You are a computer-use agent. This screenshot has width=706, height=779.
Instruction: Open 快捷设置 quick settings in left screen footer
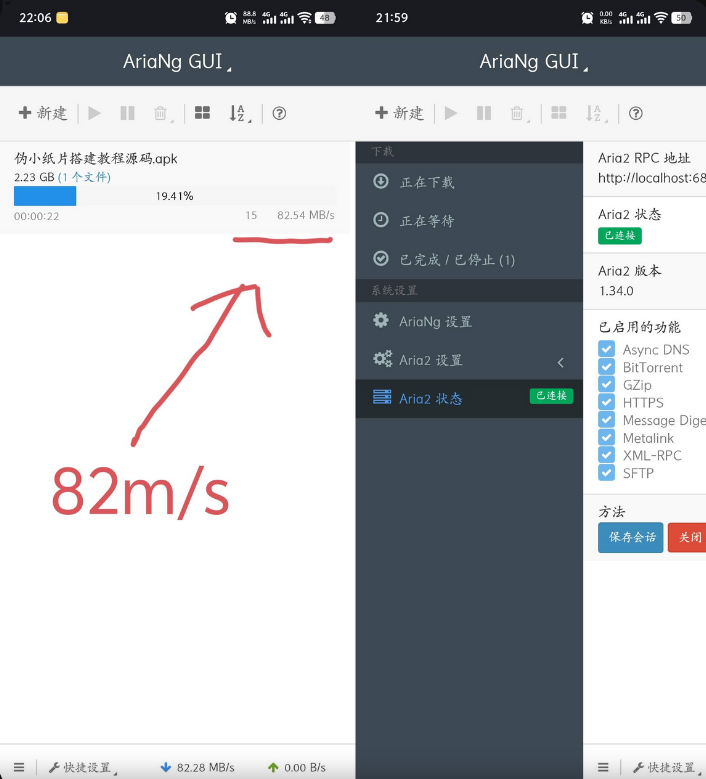[82, 768]
